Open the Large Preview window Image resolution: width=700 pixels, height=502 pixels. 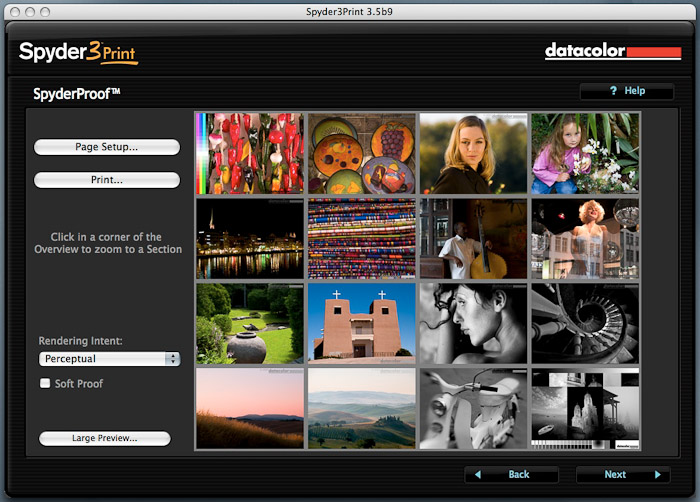point(105,438)
